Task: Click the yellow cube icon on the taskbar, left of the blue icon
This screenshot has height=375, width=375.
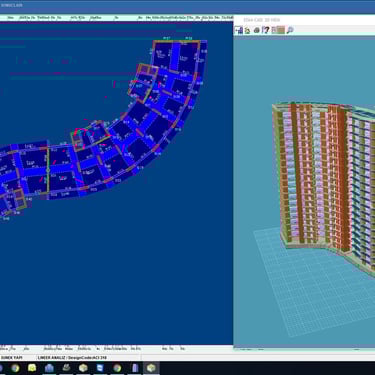Action: click(83, 368)
